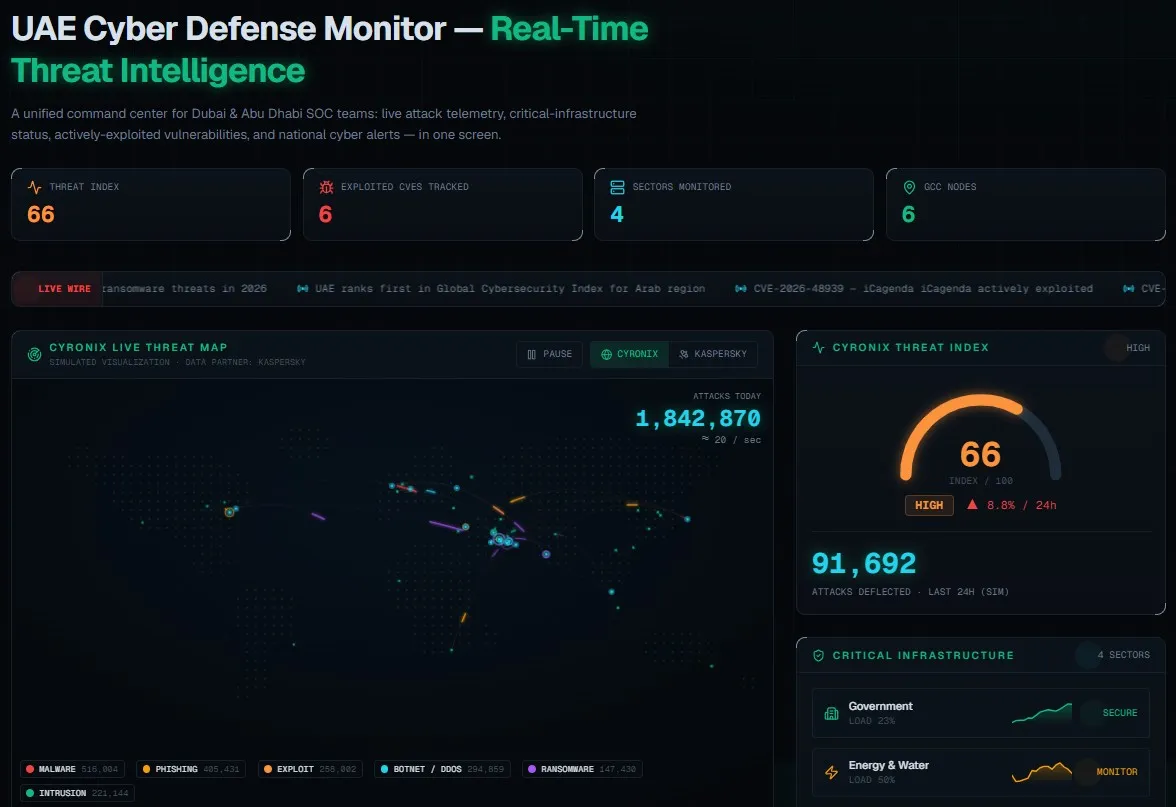
Task: Click the Exploited CVEs bug icon
Action: coord(326,187)
